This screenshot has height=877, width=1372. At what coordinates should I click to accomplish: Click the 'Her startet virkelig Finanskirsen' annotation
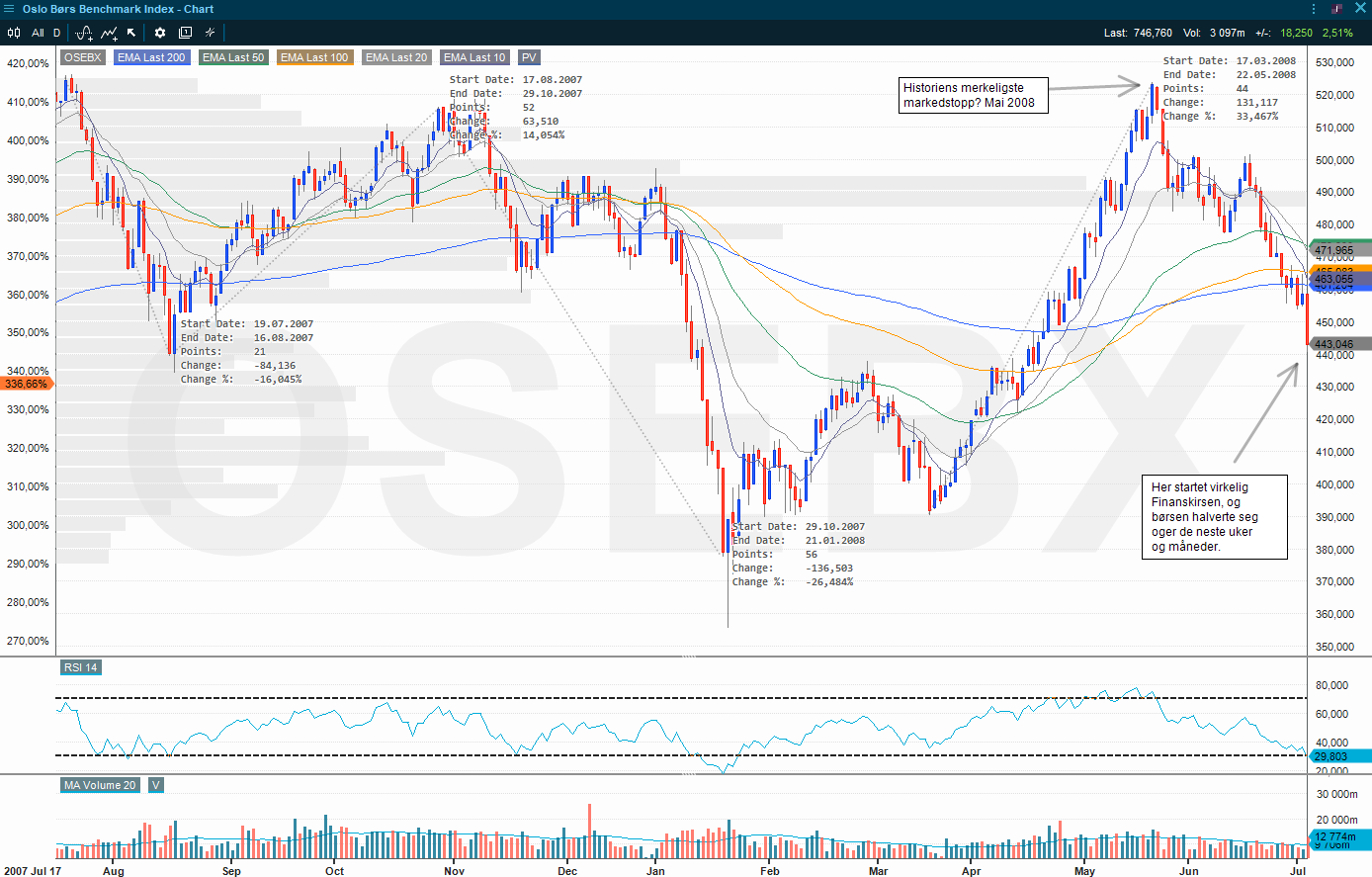coord(1215,516)
